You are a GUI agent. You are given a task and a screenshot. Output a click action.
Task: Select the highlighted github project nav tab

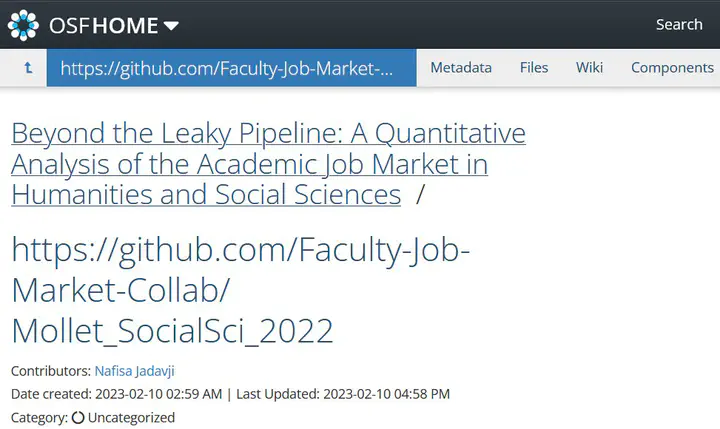pos(231,68)
